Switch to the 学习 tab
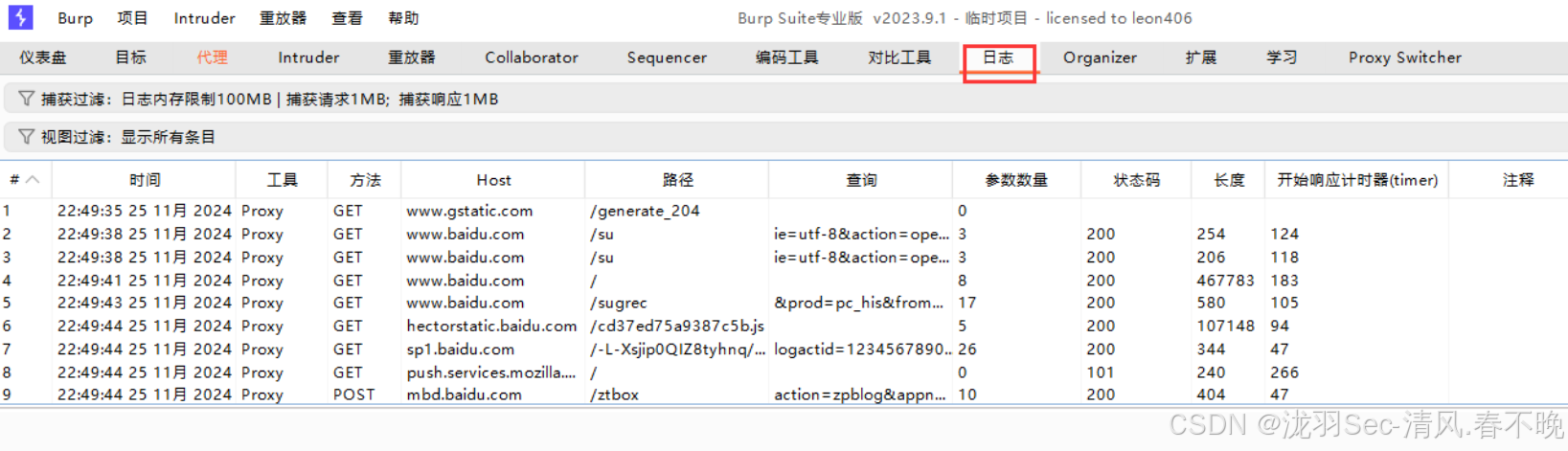 tap(1282, 57)
